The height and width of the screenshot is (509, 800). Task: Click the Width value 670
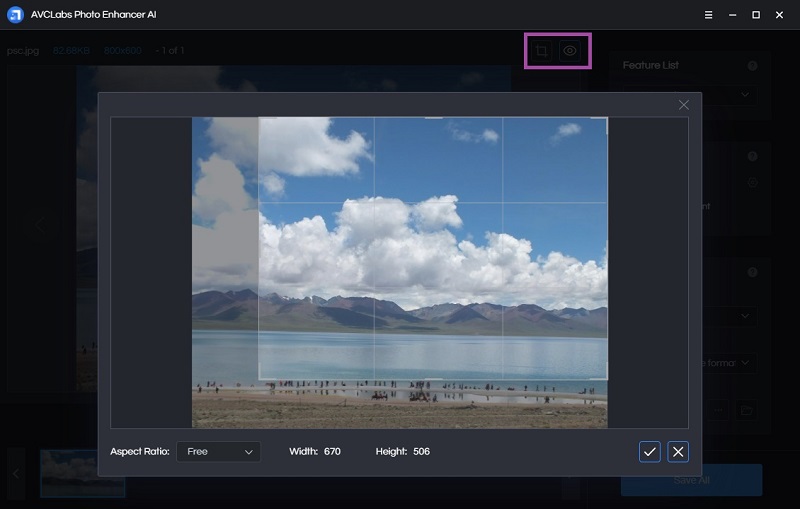tap(332, 451)
